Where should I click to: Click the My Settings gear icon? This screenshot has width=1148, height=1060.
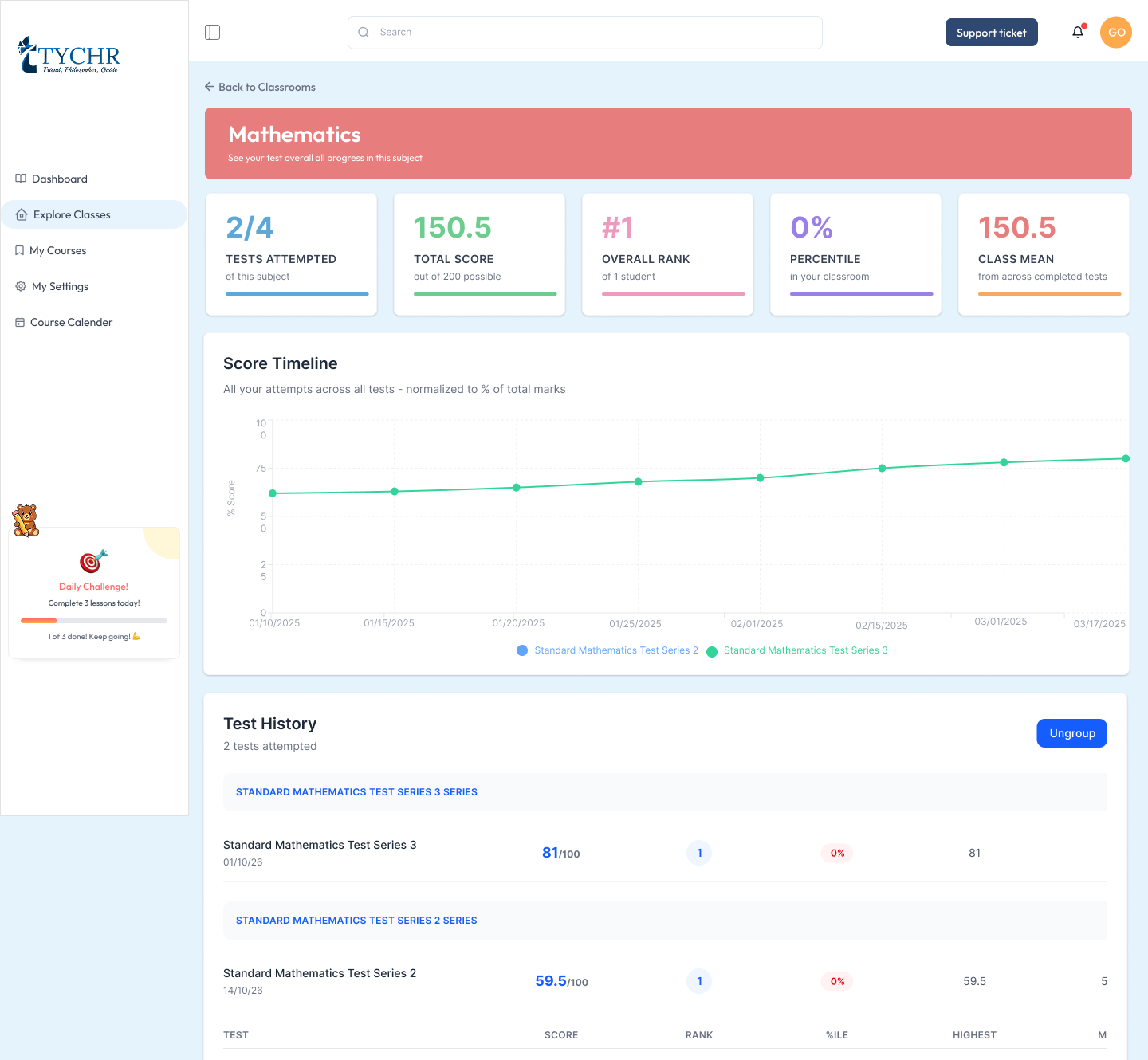tap(21, 286)
